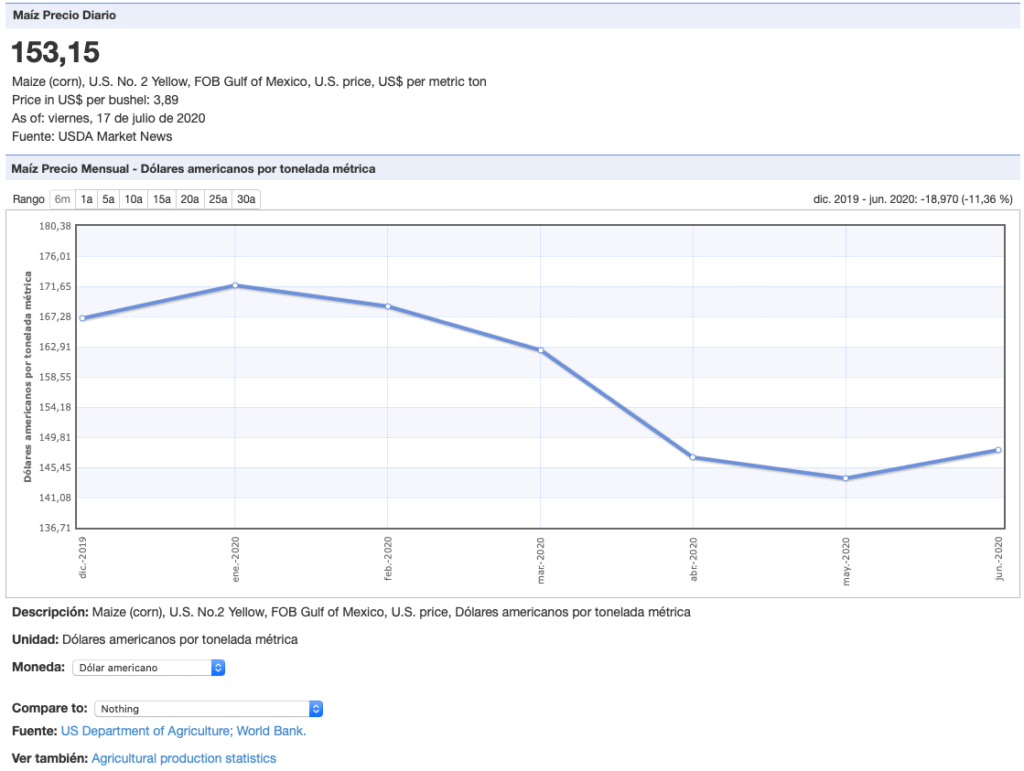Set chart range to 5a
1024x771 pixels.
pyautogui.click(x=108, y=199)
